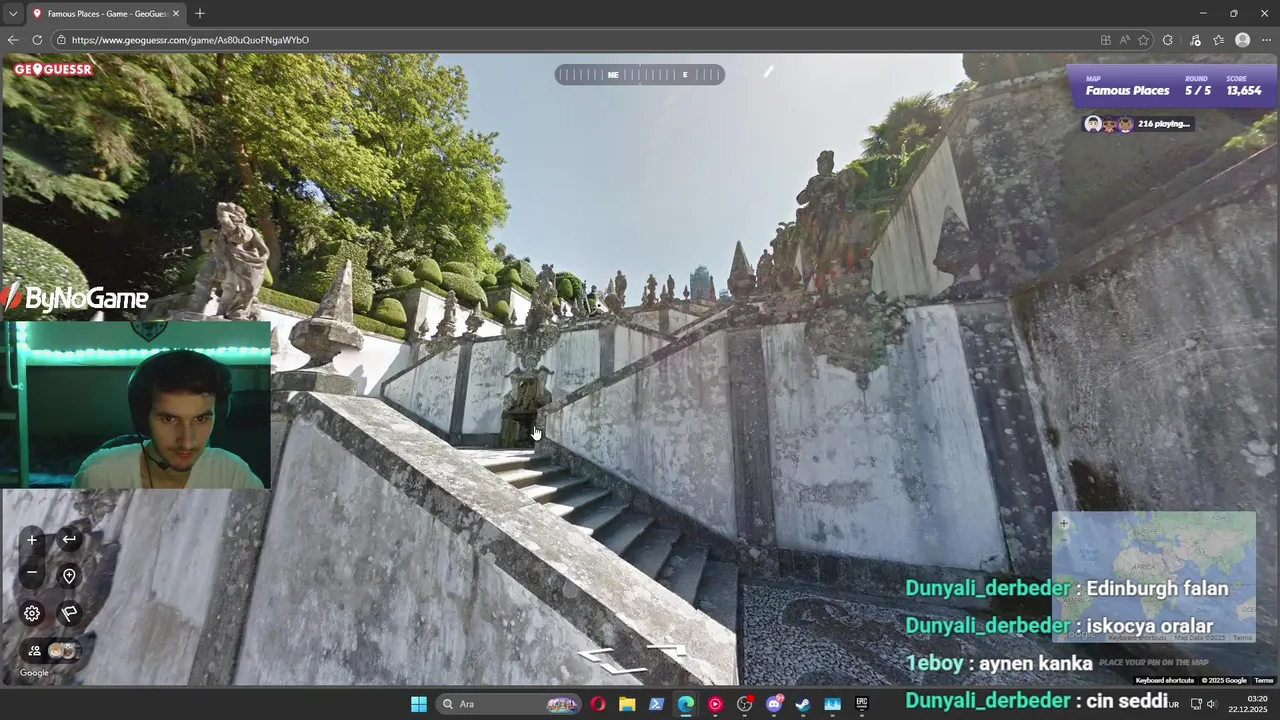The image size is (1280, 720).
Task: Click the 216 playing players indicator
Action: [1139, 124]
